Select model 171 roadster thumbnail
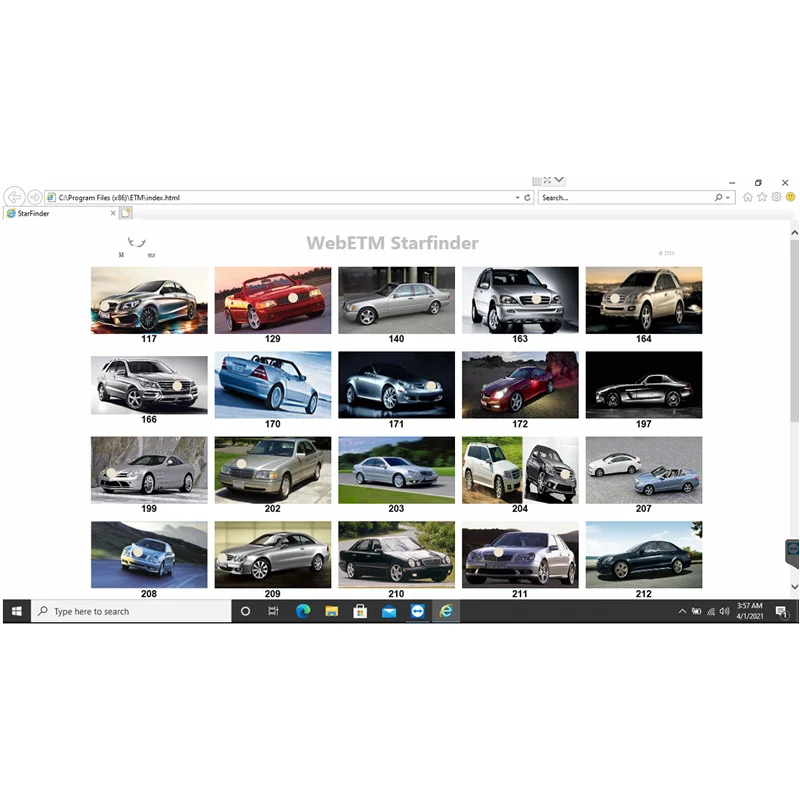800x800 pixels. click(x=396, y=385)
